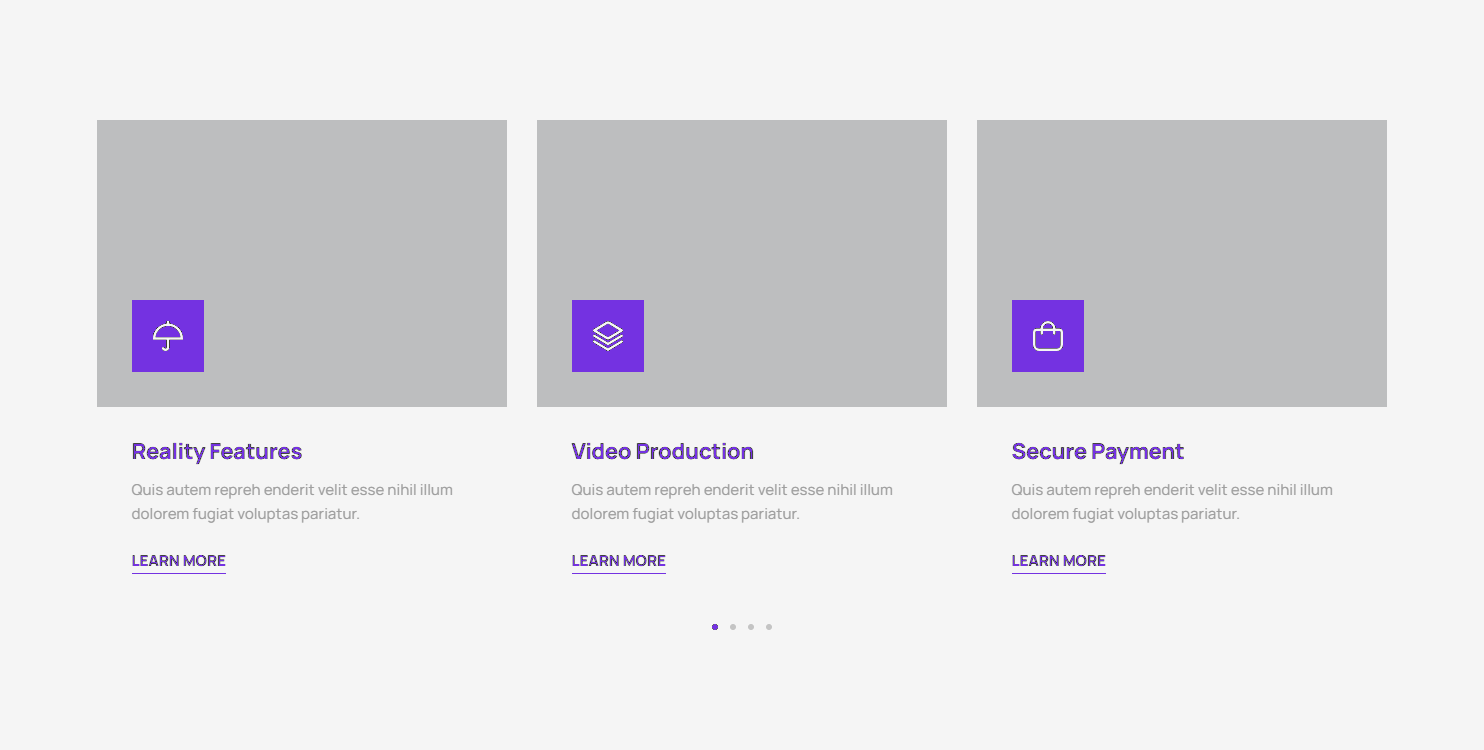
Task: Click the stacked layers icon
Action: (608, 336)
